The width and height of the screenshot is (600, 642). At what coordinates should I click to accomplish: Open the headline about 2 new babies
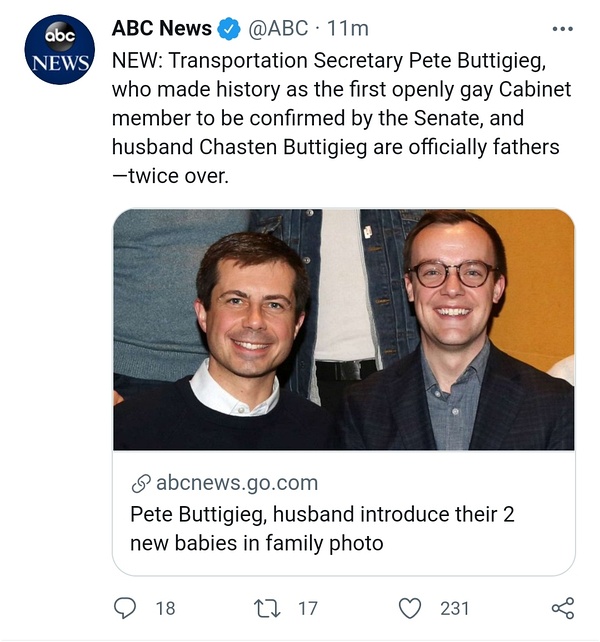[x=320, y=529]
